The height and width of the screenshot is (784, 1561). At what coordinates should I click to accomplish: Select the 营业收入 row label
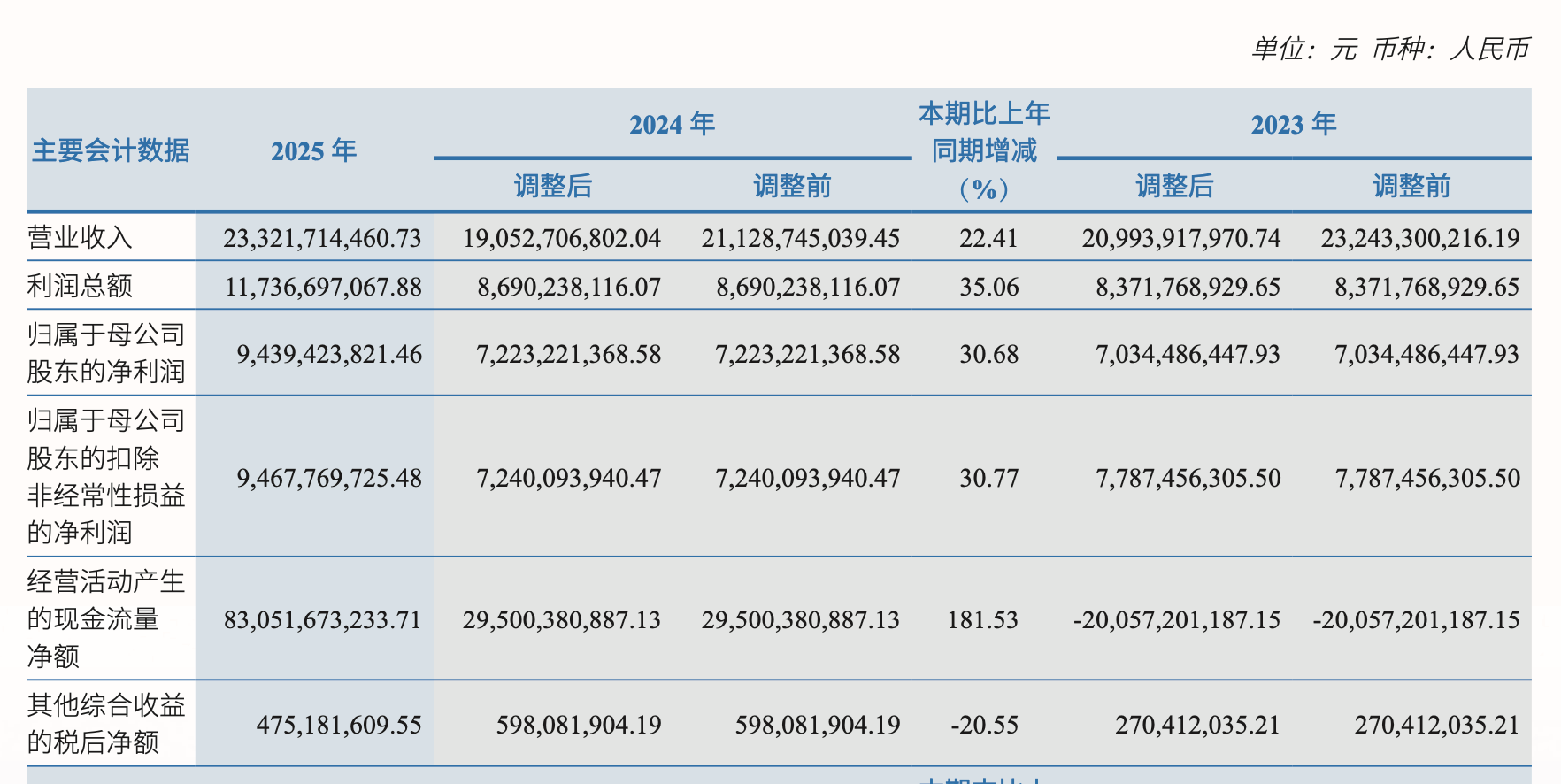[80, 237]
